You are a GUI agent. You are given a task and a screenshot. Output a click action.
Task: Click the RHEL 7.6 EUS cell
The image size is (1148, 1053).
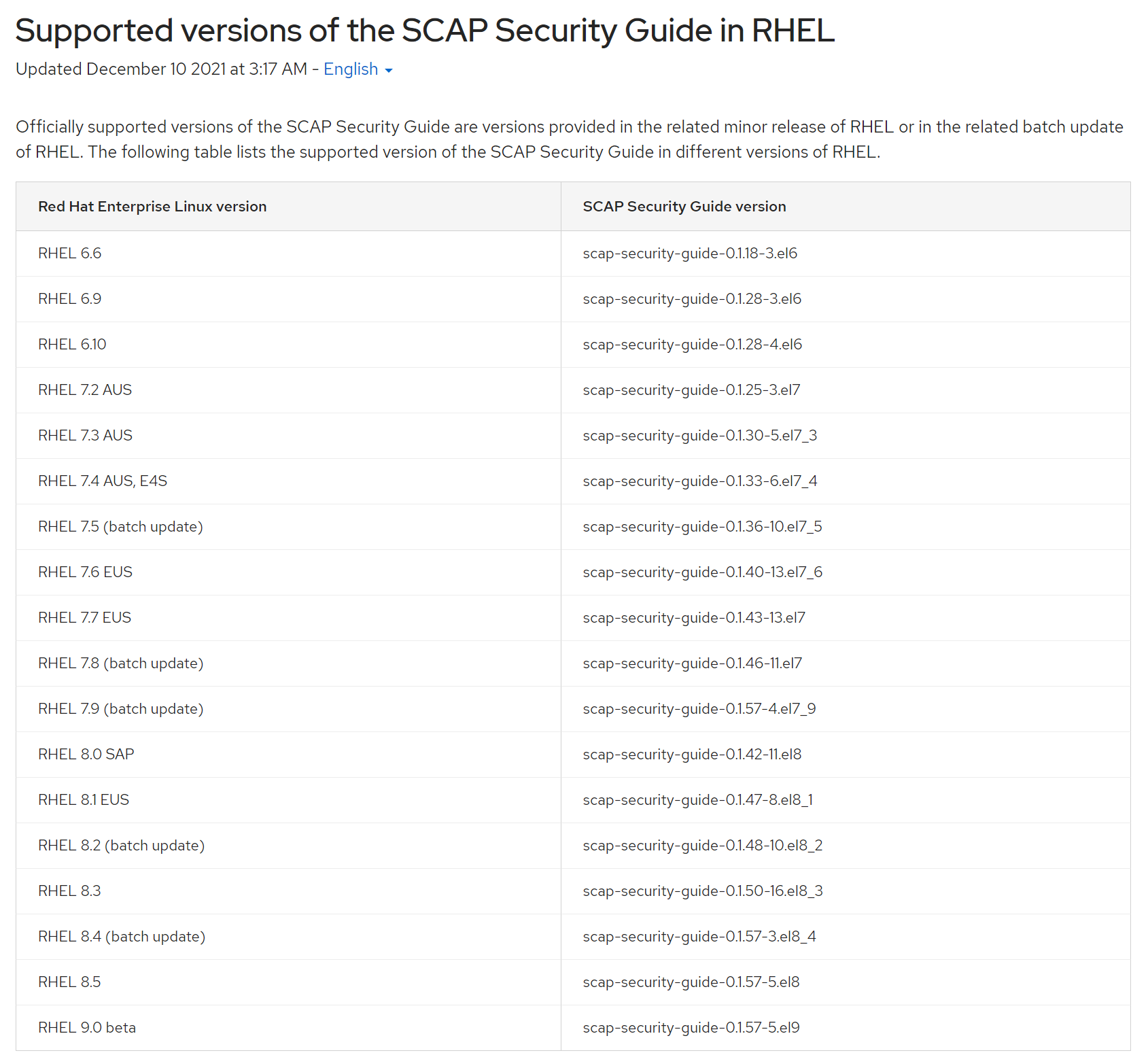(84, 572)
